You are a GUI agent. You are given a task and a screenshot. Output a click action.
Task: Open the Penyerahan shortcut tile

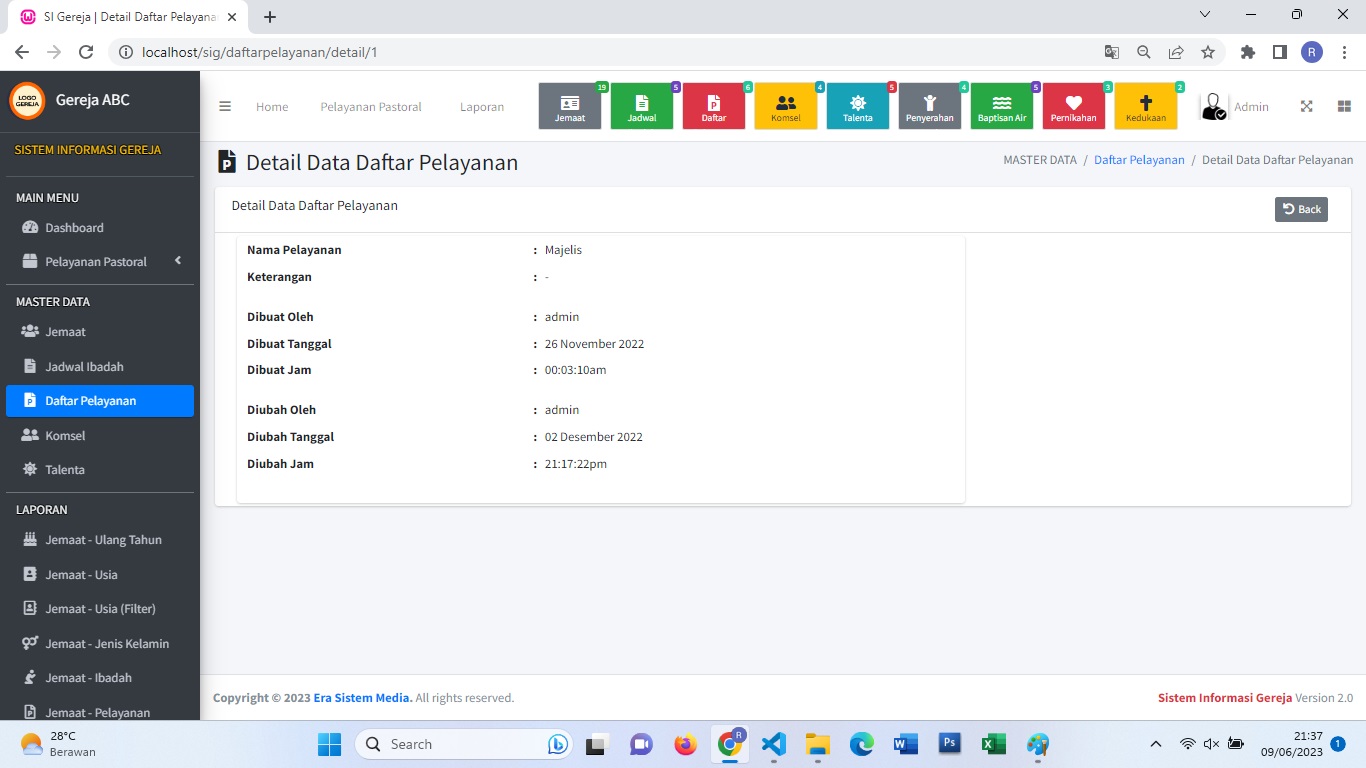click(930, 107)
